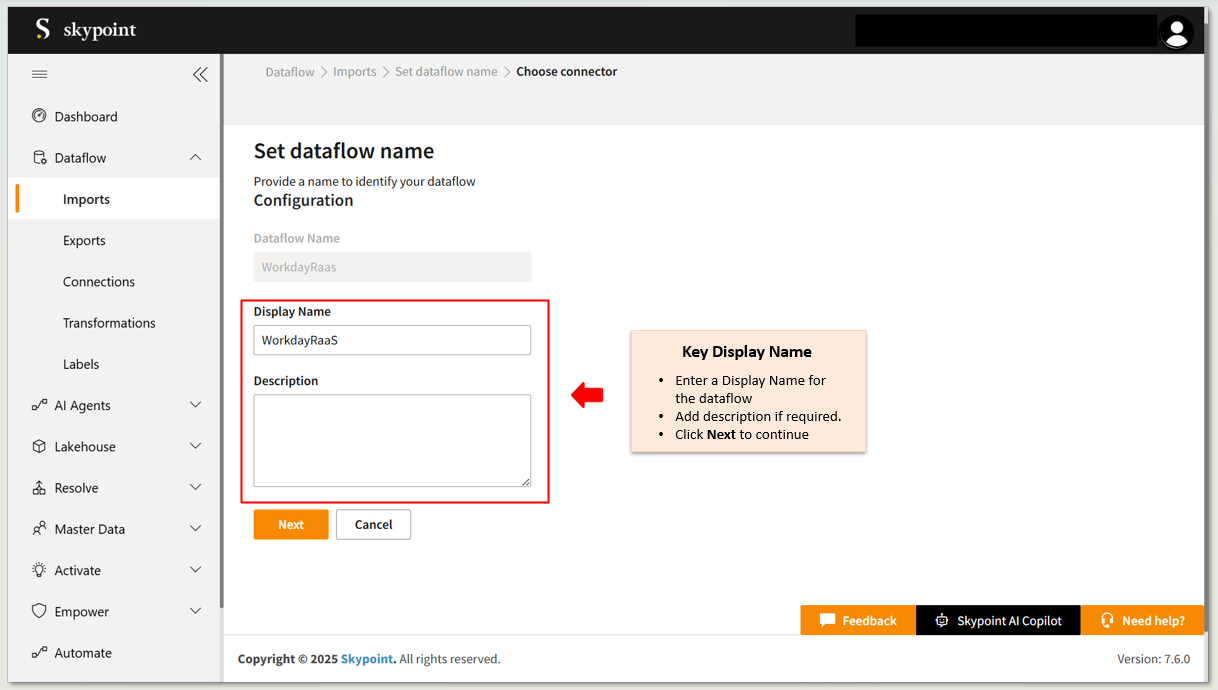Open the user profile avatar icon
Screen dimensions: 1218x690
point(1176,32)
